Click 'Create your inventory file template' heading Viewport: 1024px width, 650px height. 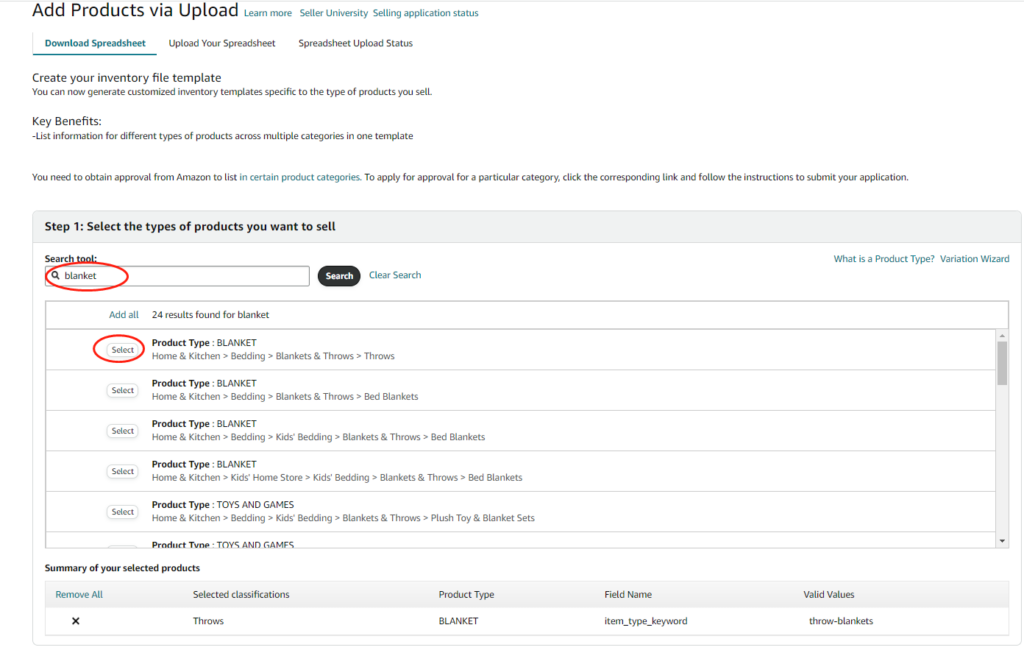coord(127,78)
